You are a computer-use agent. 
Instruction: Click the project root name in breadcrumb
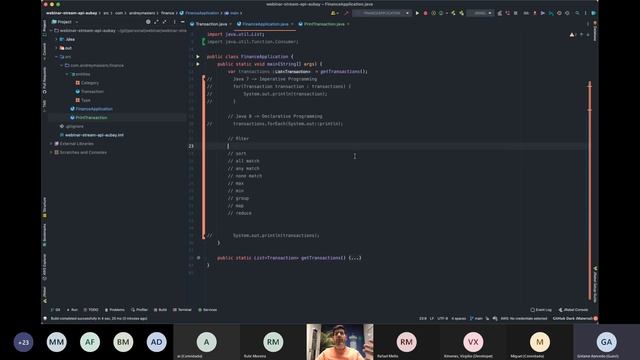pyautogui.click(x=71, y=13)
